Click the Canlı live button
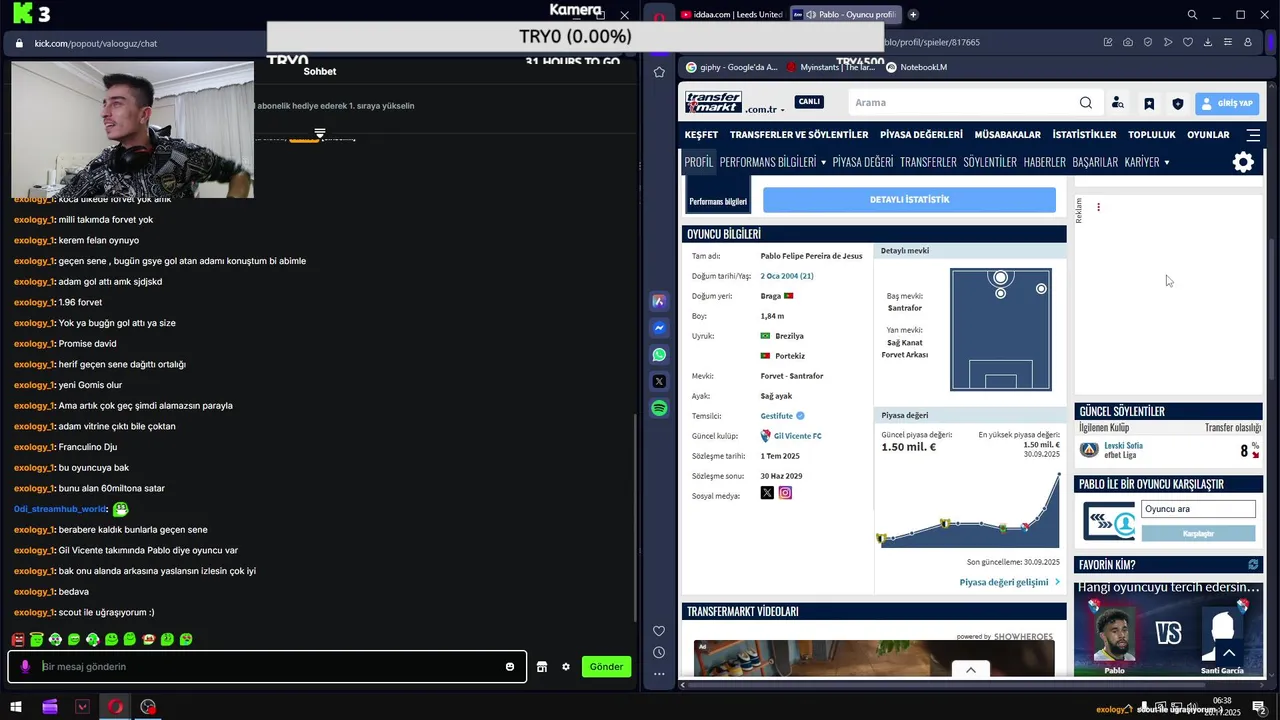Screen dimensions: 1280x720 pos(809,101)
